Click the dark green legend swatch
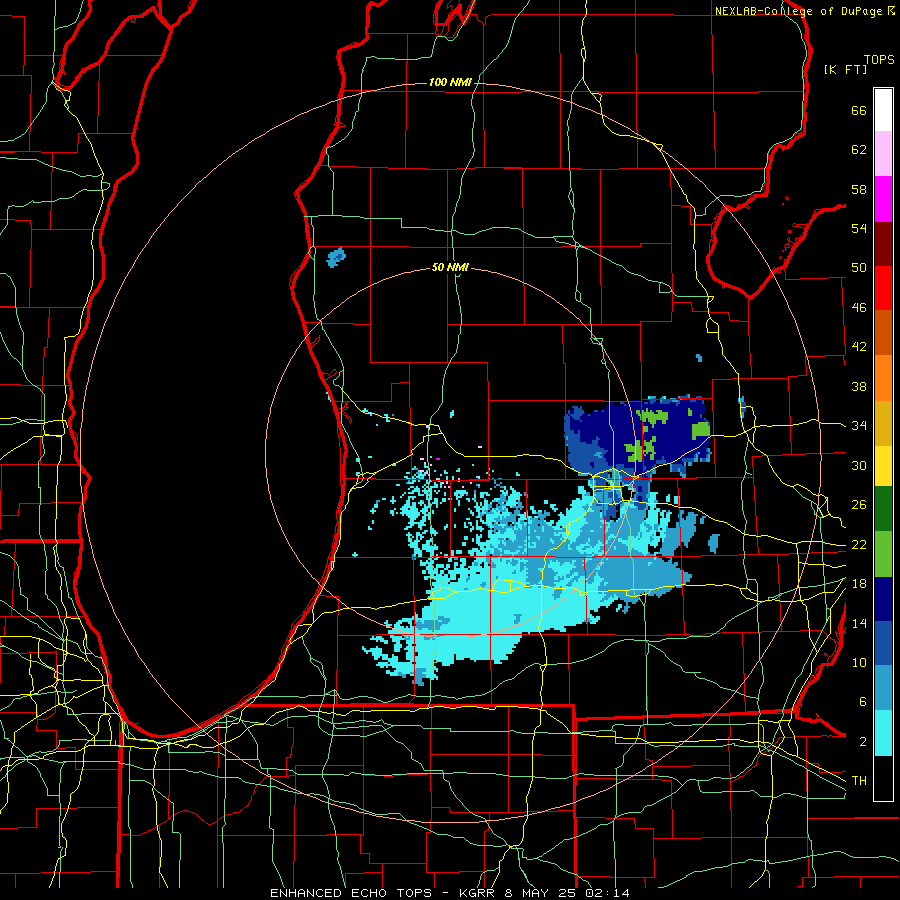Screen dimensions: 900x900 883,509
